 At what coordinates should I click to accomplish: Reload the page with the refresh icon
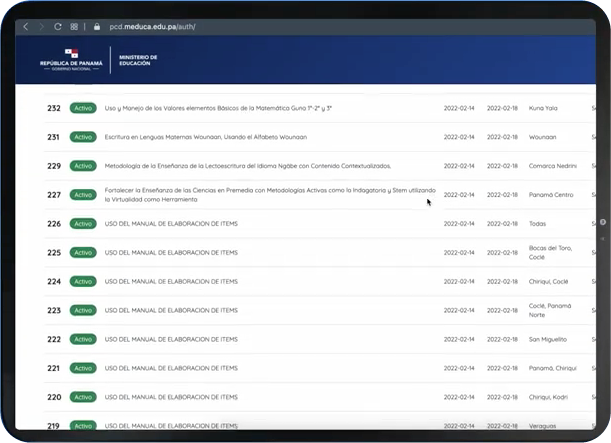pyautogui.click(x=58, y=26)
